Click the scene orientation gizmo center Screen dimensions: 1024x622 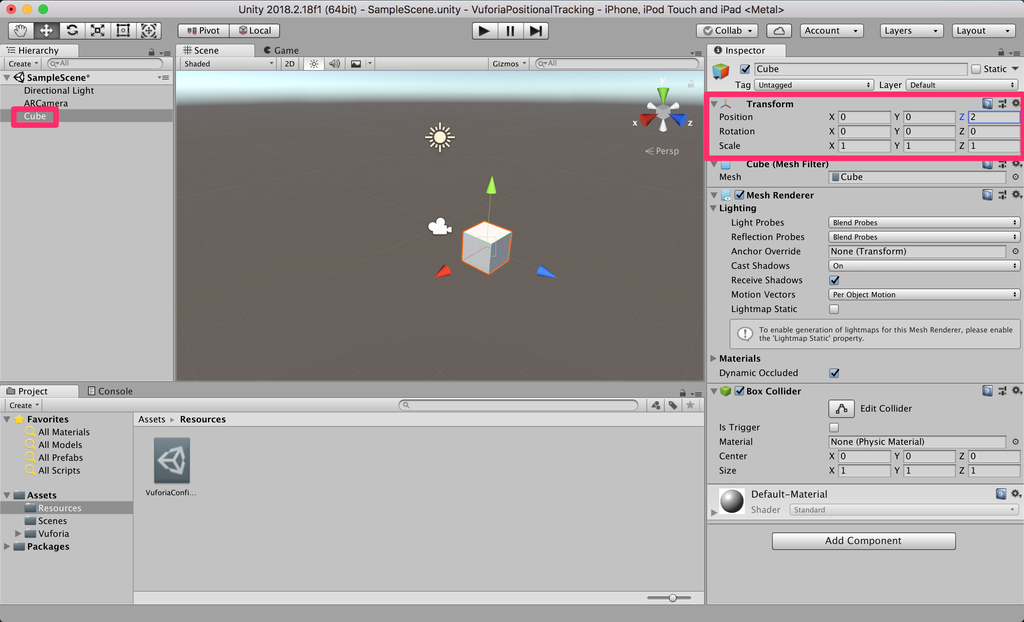tap(663, 114)
